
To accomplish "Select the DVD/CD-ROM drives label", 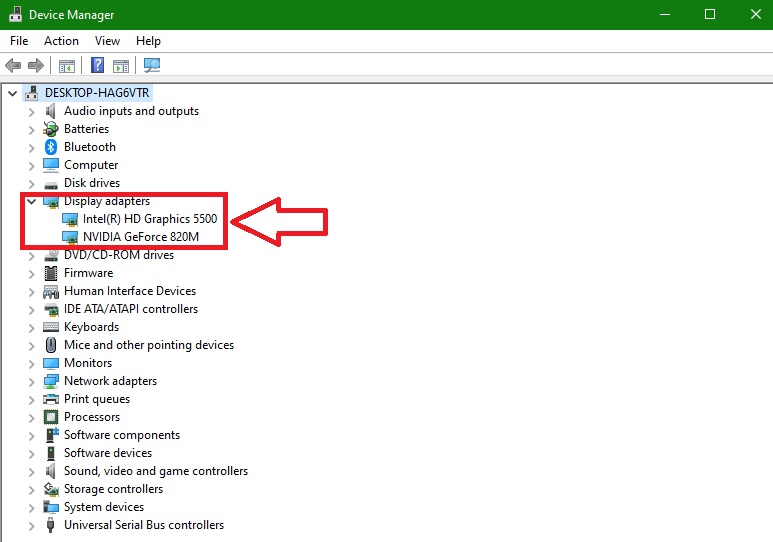I will click(119, 255).
